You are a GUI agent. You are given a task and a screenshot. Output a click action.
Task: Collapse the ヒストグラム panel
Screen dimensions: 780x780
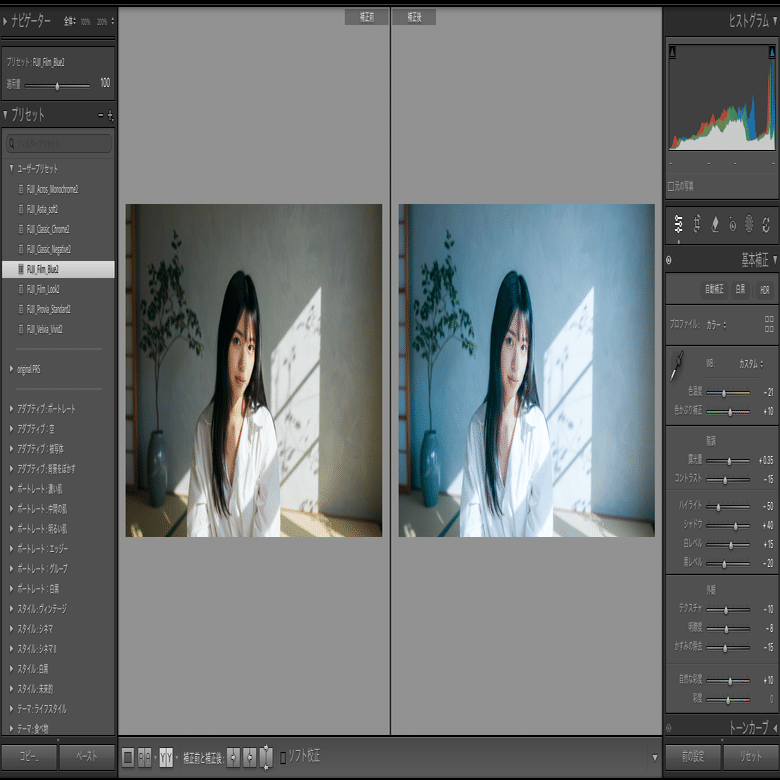[775, 20]
